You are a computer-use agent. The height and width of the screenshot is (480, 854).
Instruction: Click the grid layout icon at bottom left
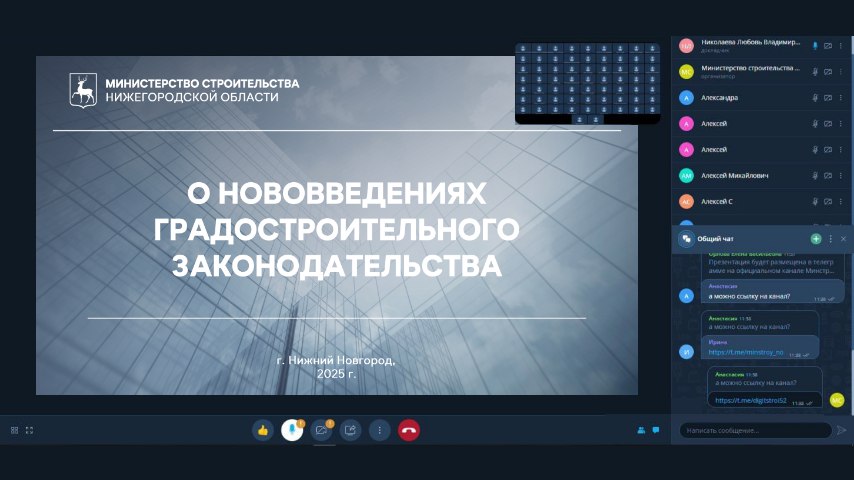click(14, 430)
